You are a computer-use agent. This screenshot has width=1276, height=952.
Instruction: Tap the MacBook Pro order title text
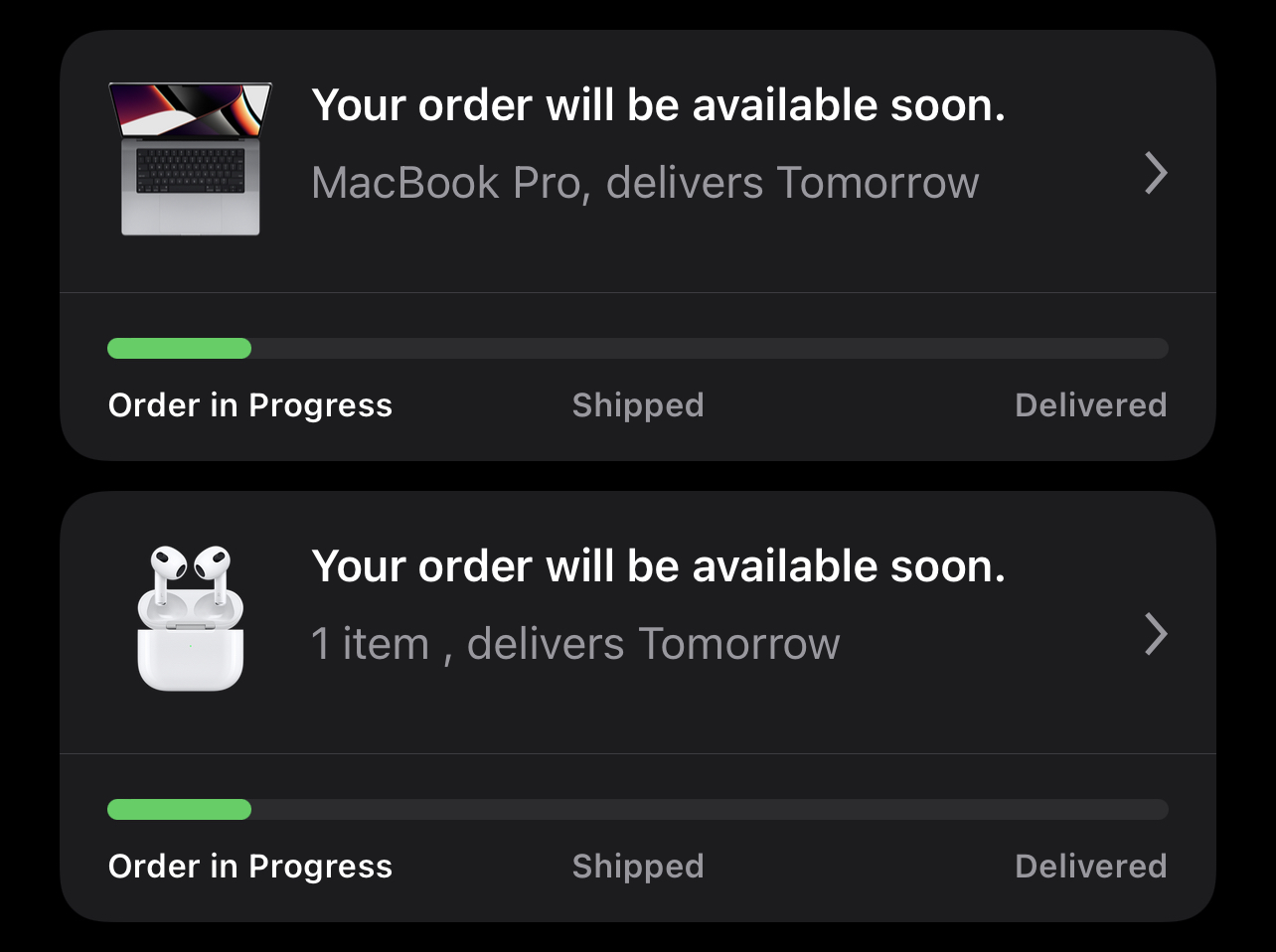pos(658,105)
